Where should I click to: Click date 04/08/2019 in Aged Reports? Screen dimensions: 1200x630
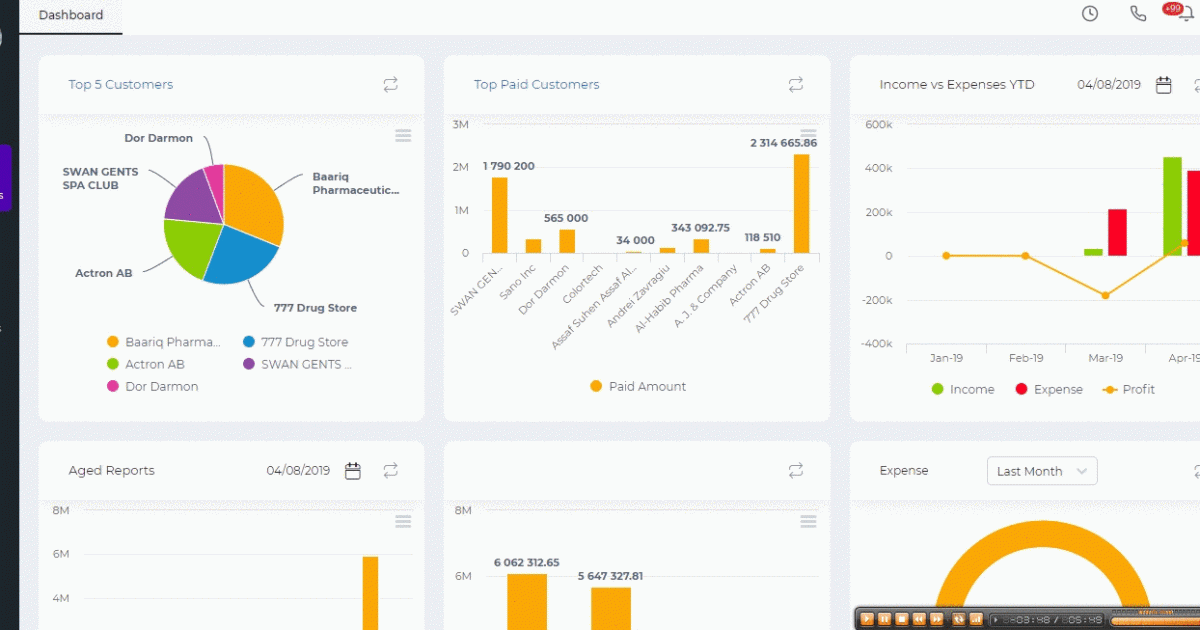tap(298, 470)
